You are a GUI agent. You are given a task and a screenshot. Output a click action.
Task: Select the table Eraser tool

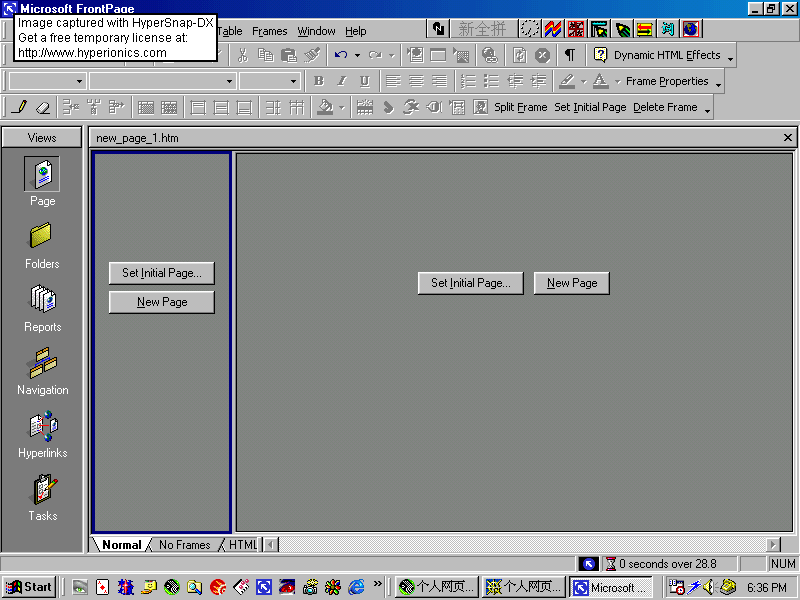[x=42, y=108]
